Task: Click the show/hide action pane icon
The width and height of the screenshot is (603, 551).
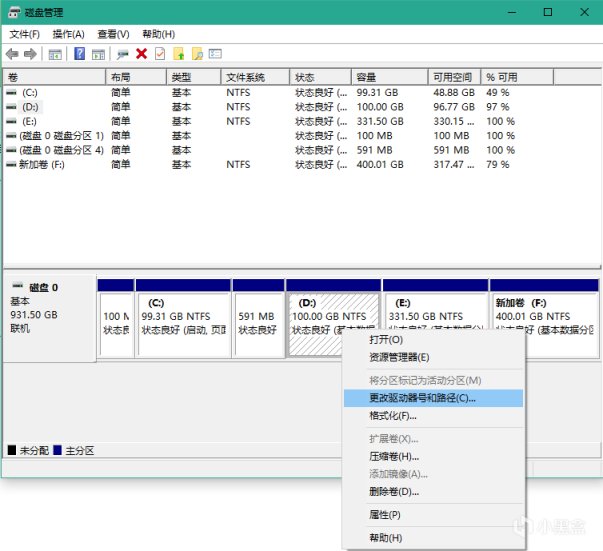Action: pos(98,54)
